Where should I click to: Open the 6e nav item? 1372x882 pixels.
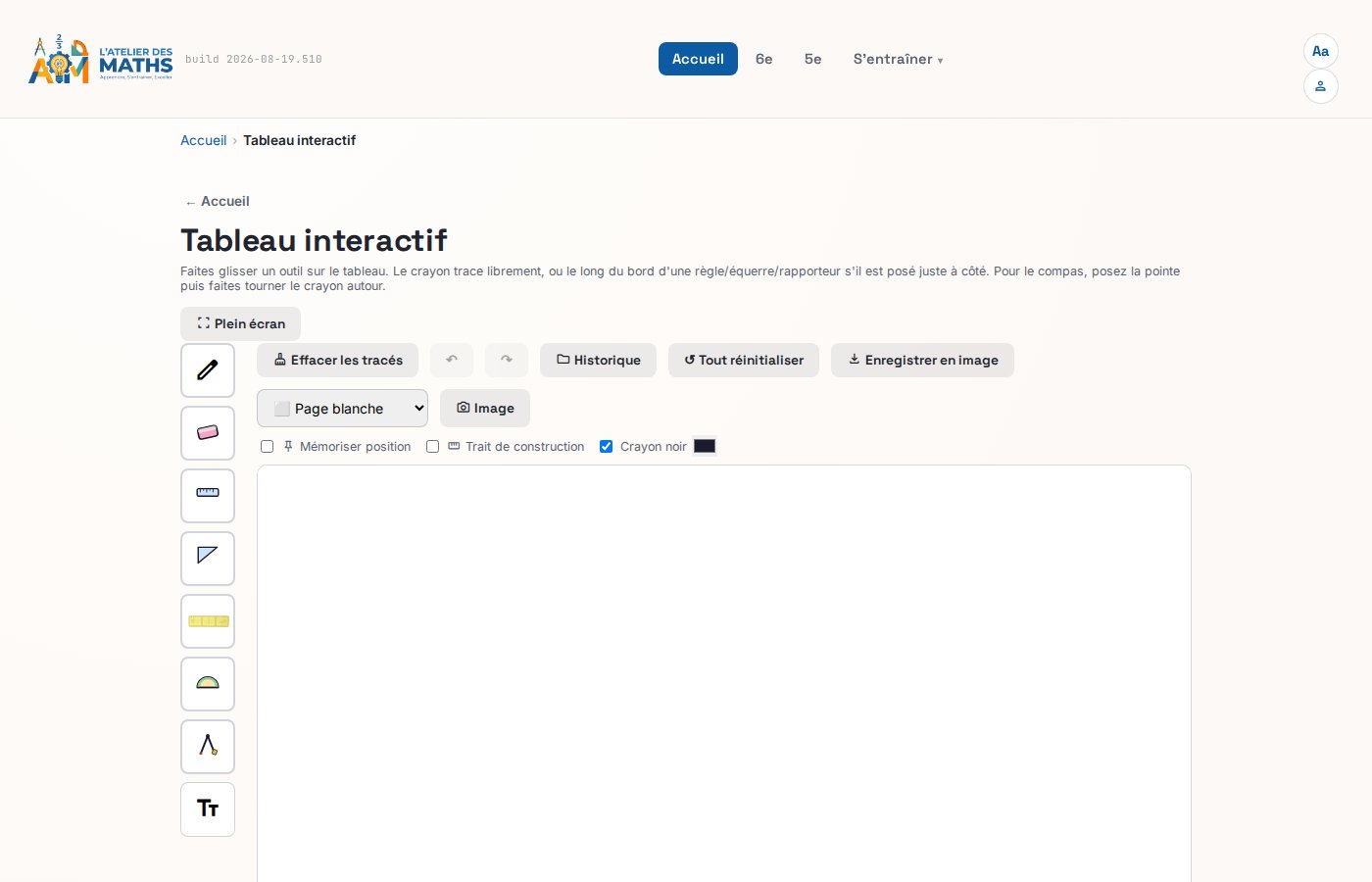coord(764,59)
